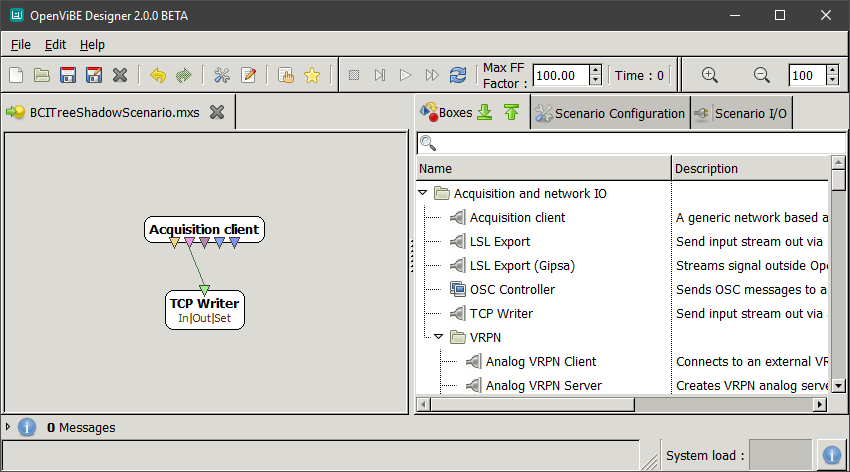Screen dimensions: 850x472
Task: Click the horizontal scrollbar left arrow
Action: (x=423, y=404)
